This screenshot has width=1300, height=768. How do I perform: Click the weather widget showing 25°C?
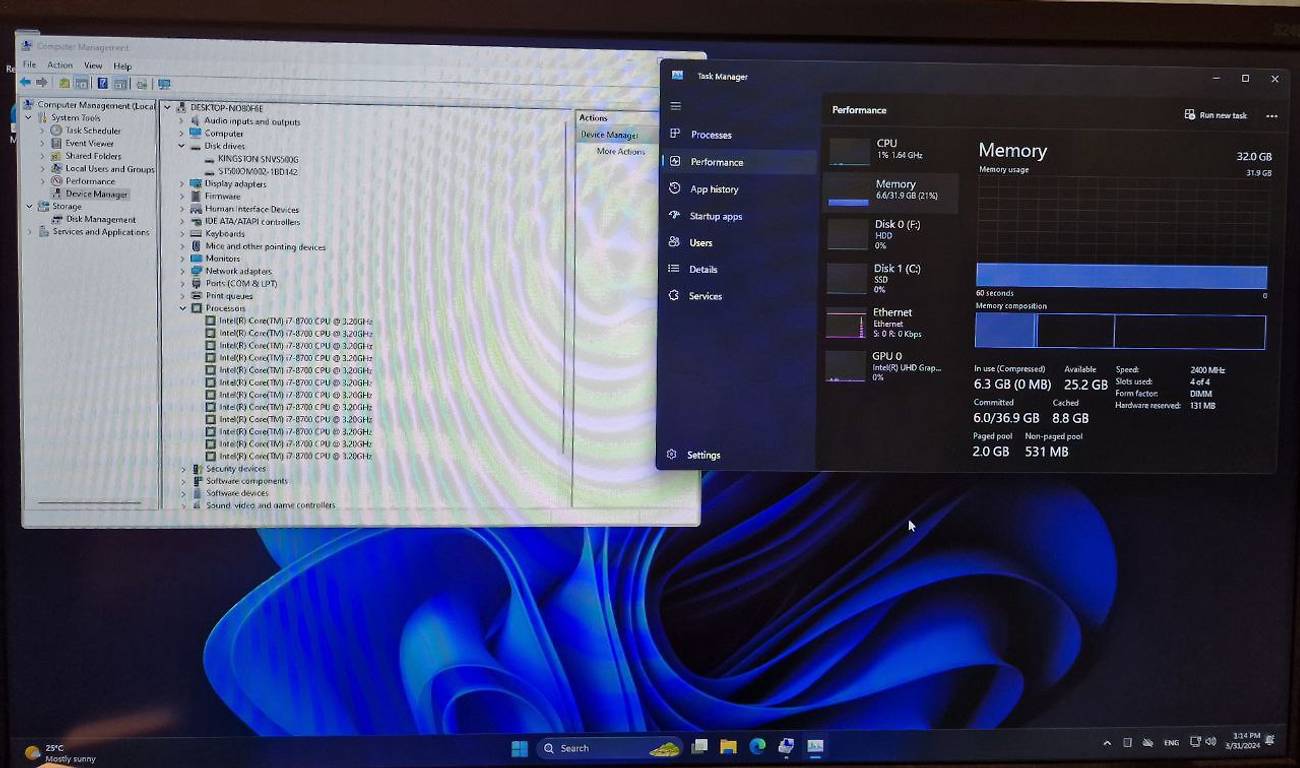tap(60, 753)
